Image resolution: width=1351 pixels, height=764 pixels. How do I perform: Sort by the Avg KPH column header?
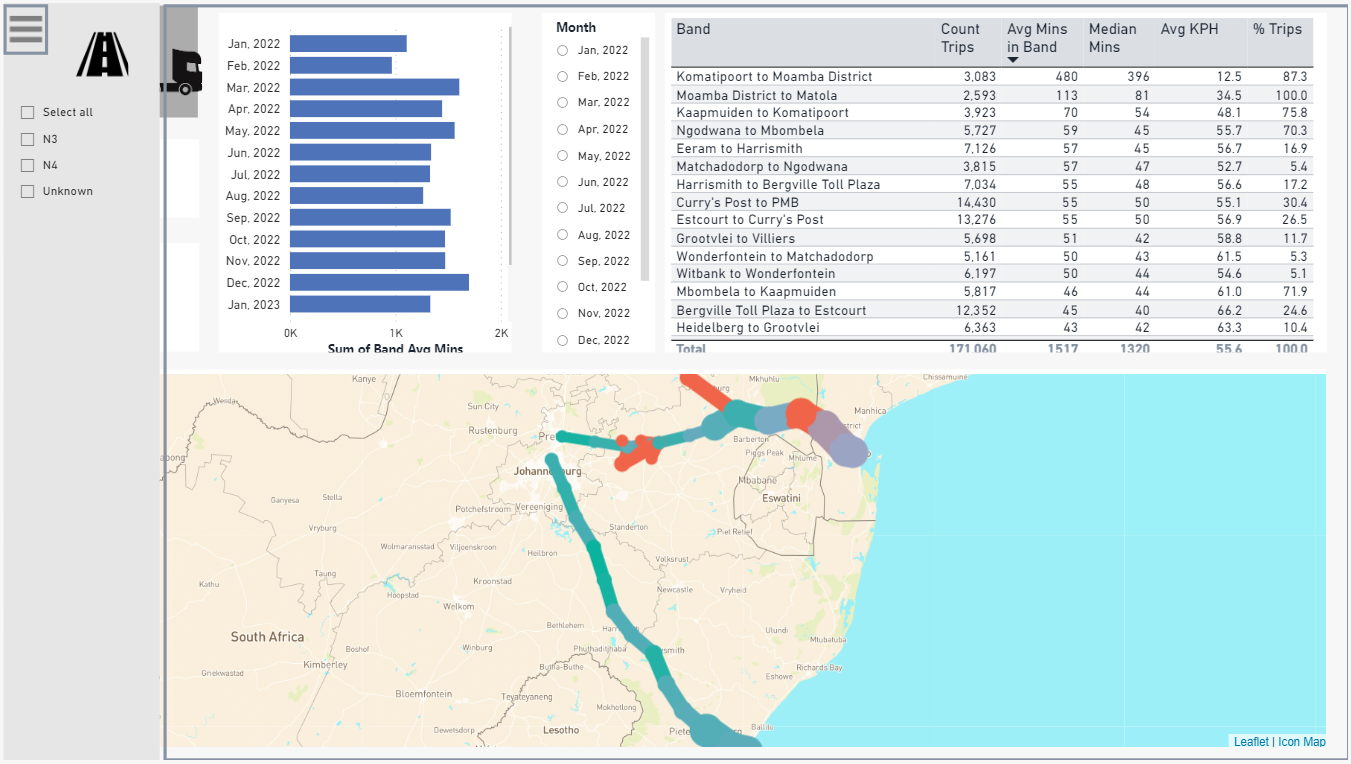(1189, 29)
